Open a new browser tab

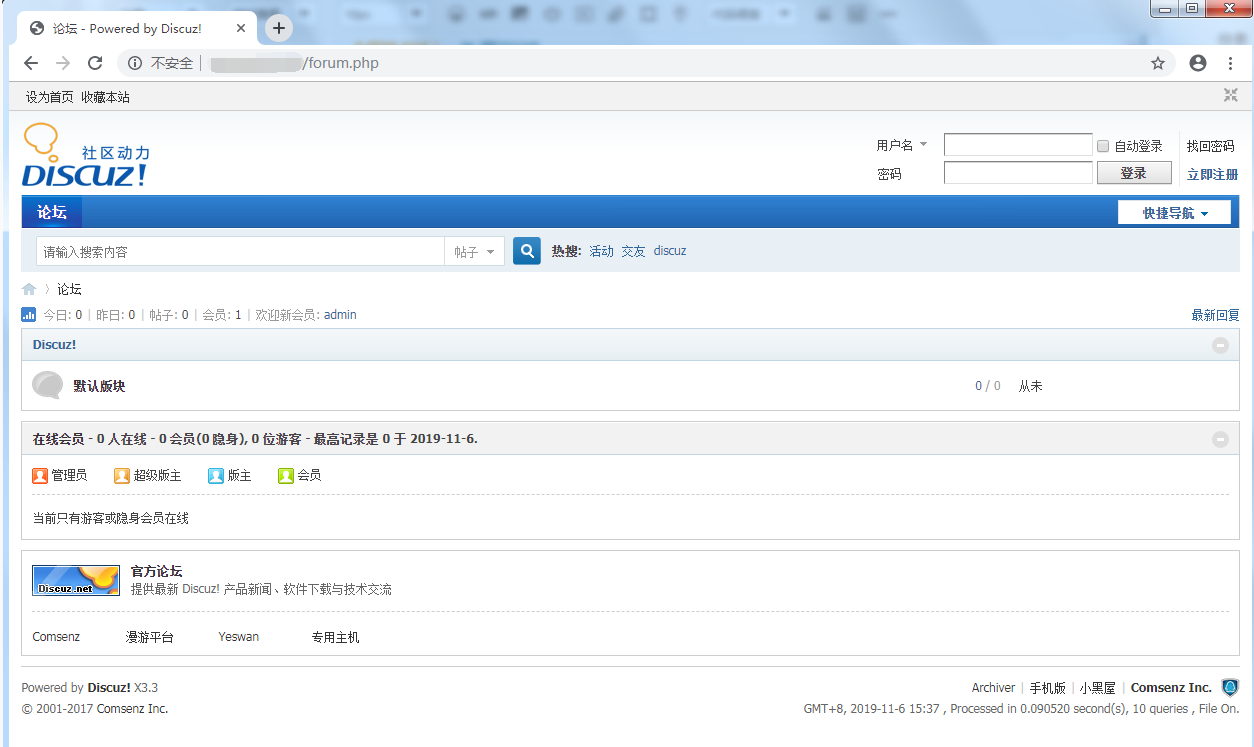tap(279, 28)
